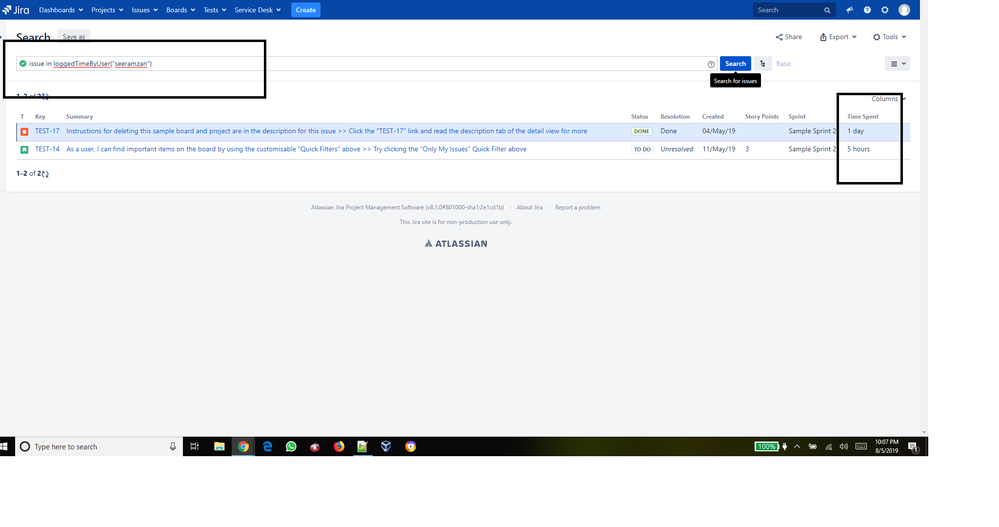Sort by the Time Spent column header
The image size is (999, 527).
[863, 117]
